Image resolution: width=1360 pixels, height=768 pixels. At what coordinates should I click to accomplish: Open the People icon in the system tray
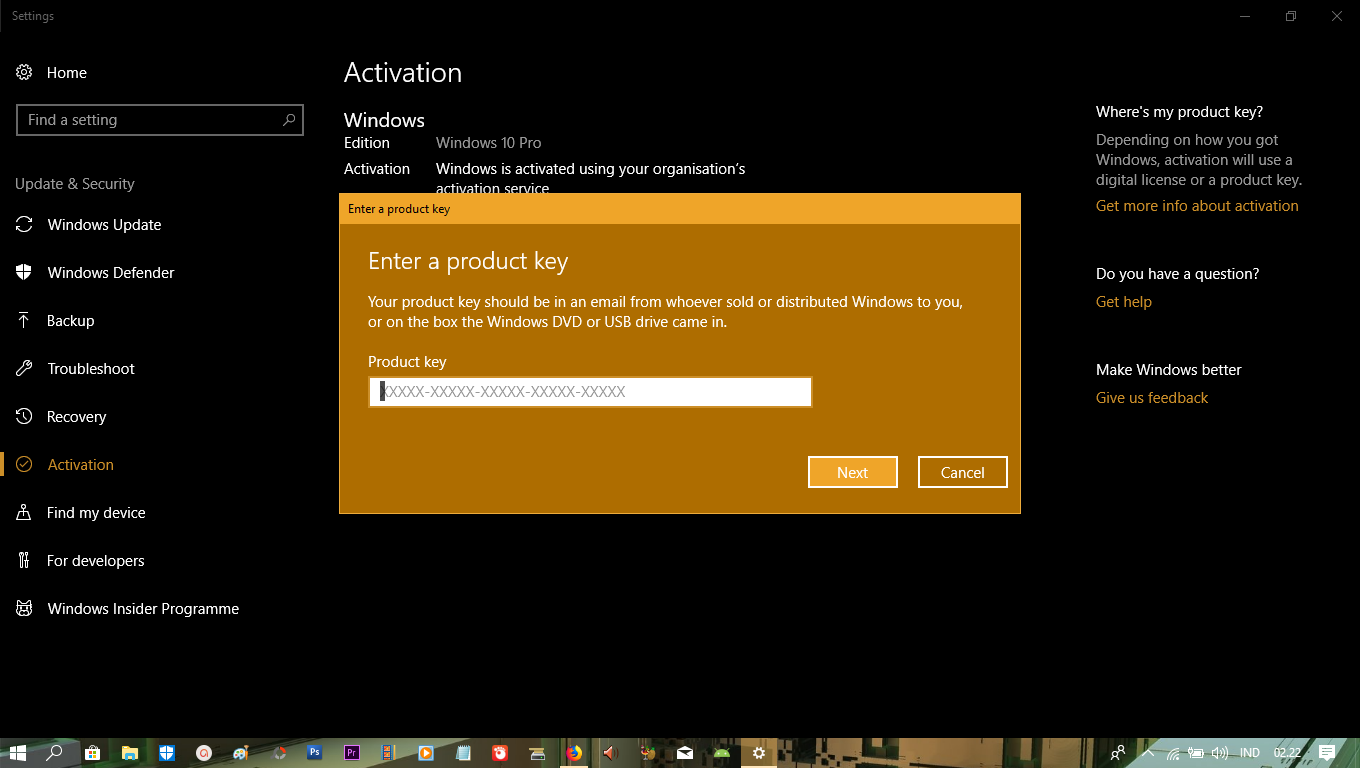click(1118, 753)
